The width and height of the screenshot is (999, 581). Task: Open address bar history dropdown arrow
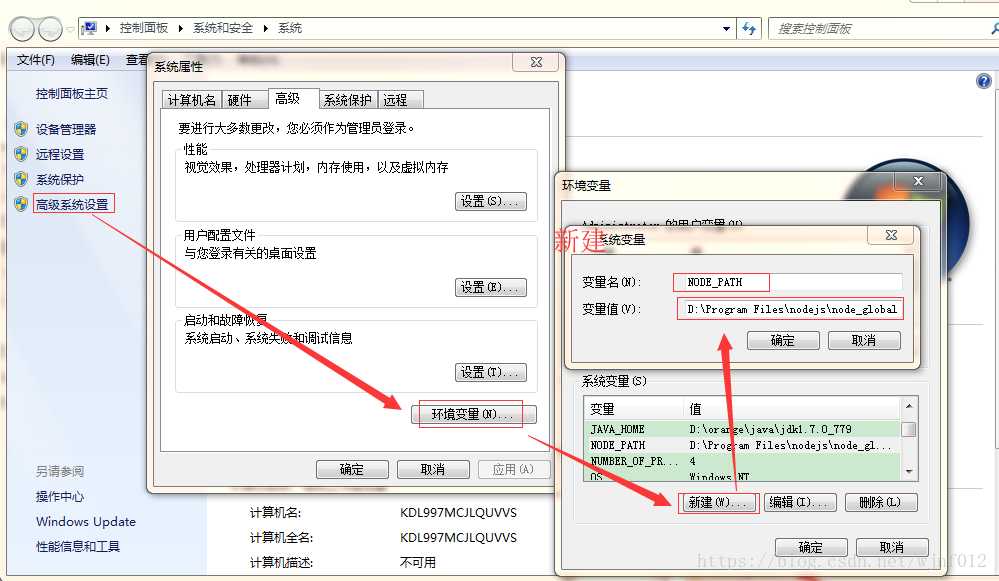726,29
